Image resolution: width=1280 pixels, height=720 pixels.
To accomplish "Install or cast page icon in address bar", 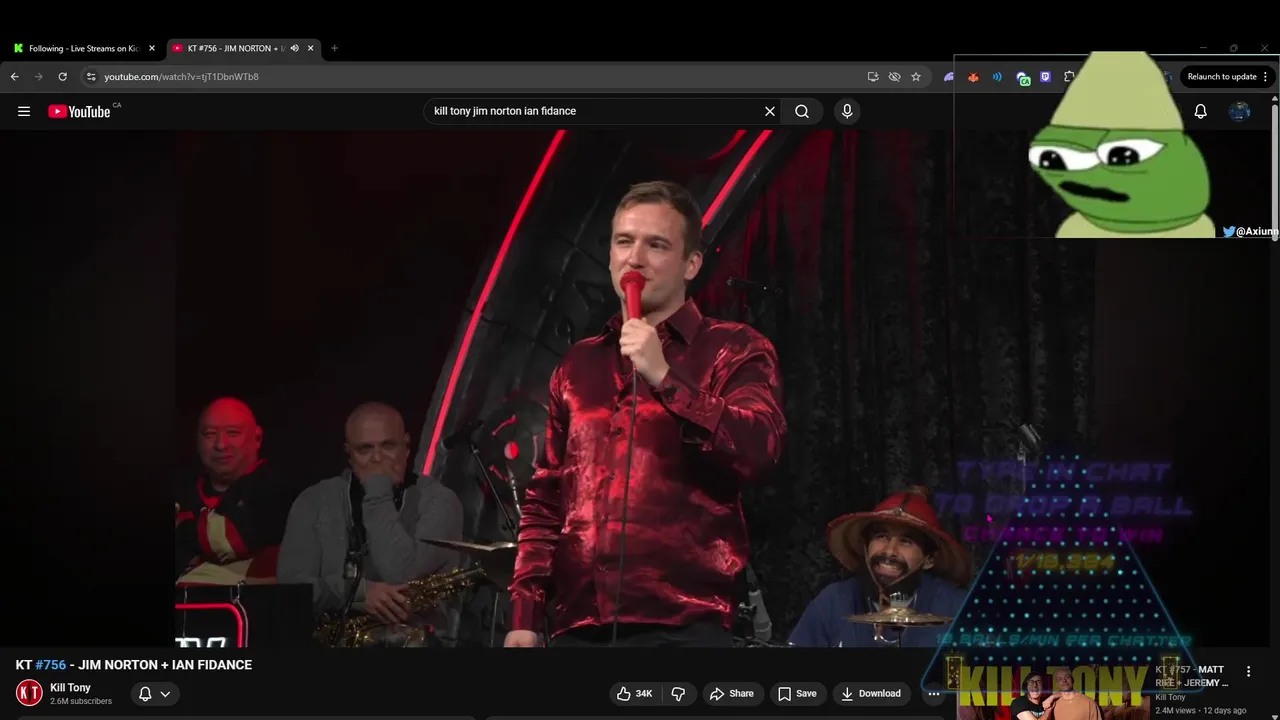I will pos(873,77).
